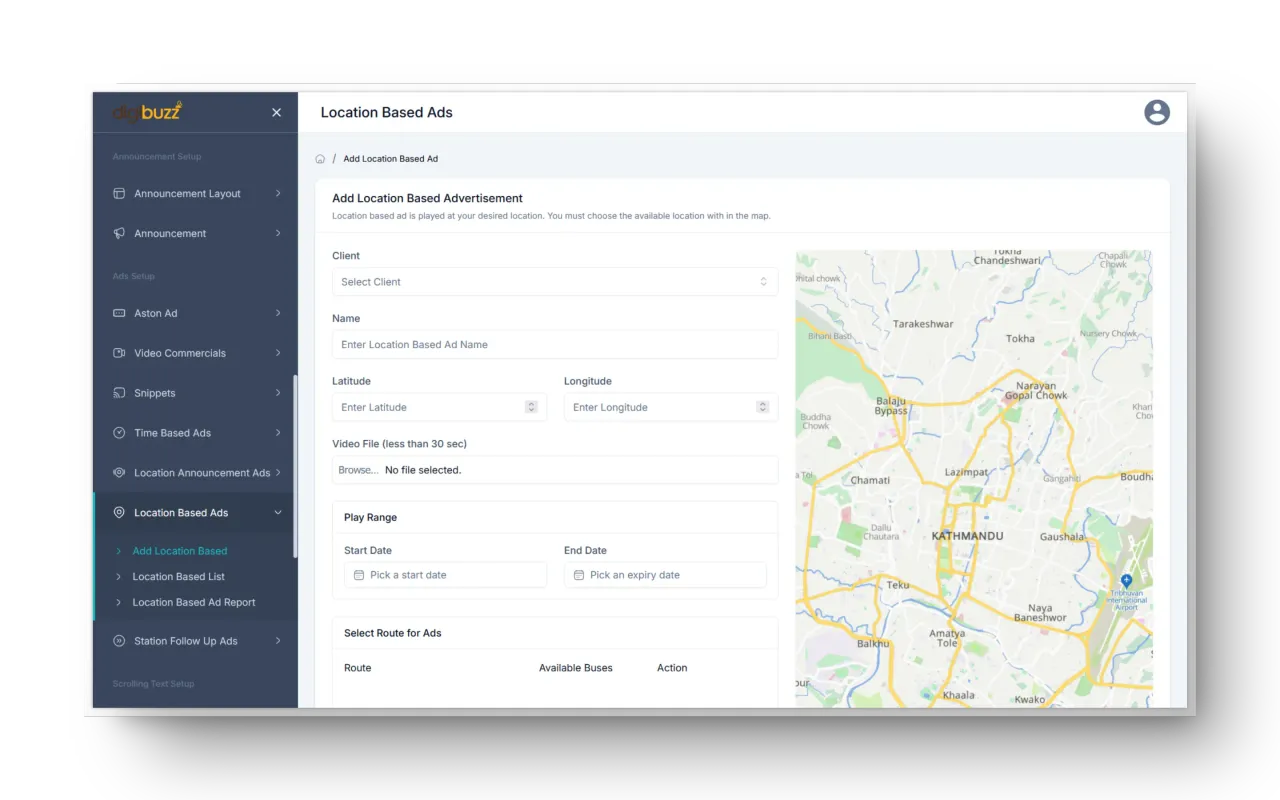Click the No file selected text

click(x=423, y=470)
